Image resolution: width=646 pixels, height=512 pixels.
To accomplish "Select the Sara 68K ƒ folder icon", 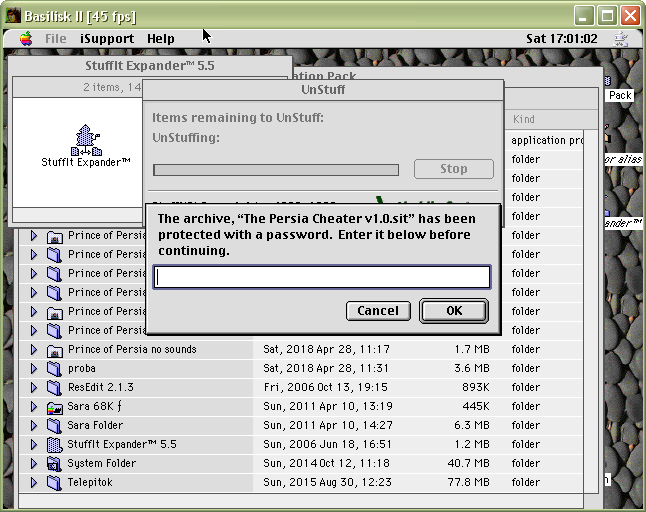I will point(54,407).
